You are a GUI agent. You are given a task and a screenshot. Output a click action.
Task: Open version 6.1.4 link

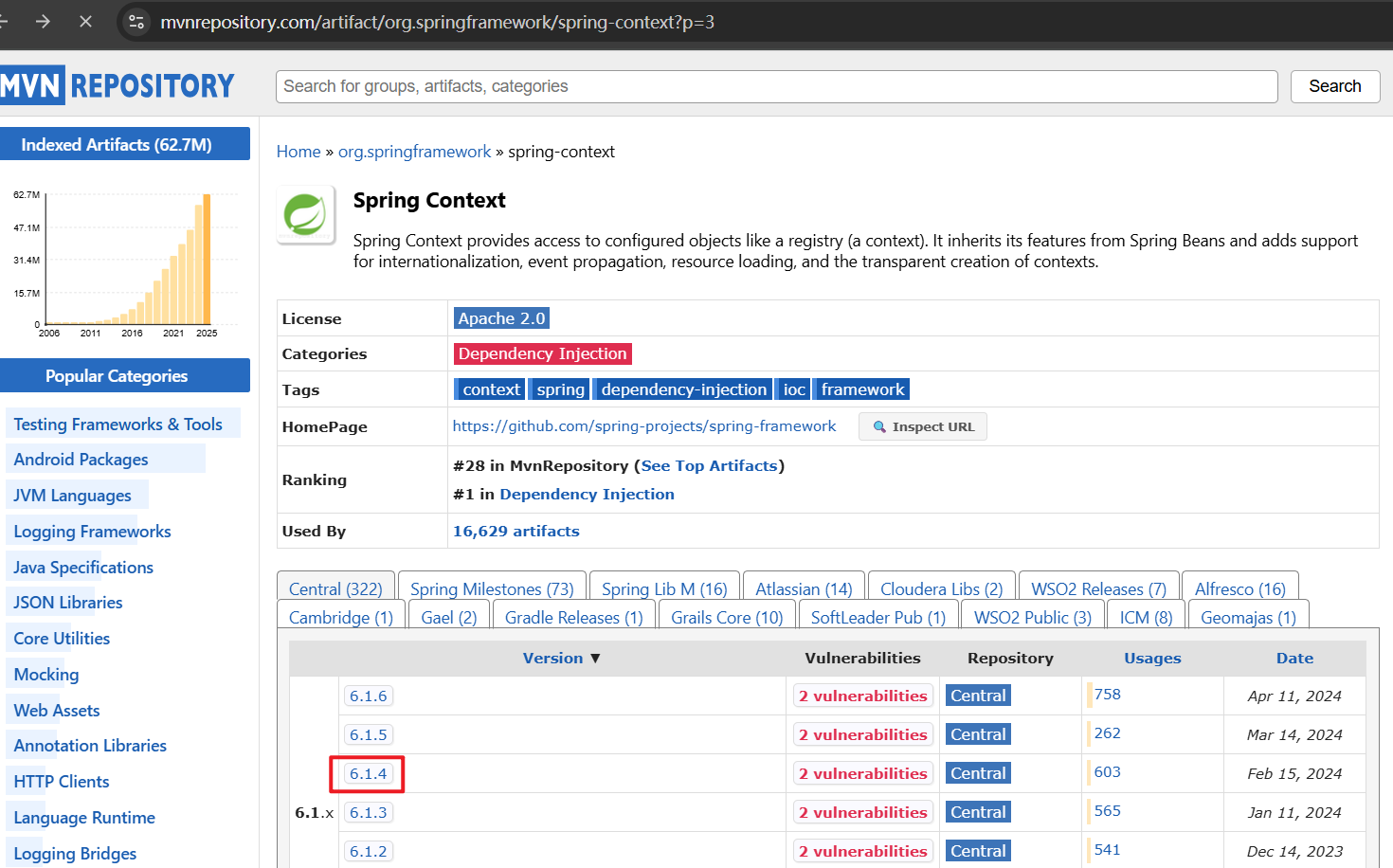(x=368, y=773)
